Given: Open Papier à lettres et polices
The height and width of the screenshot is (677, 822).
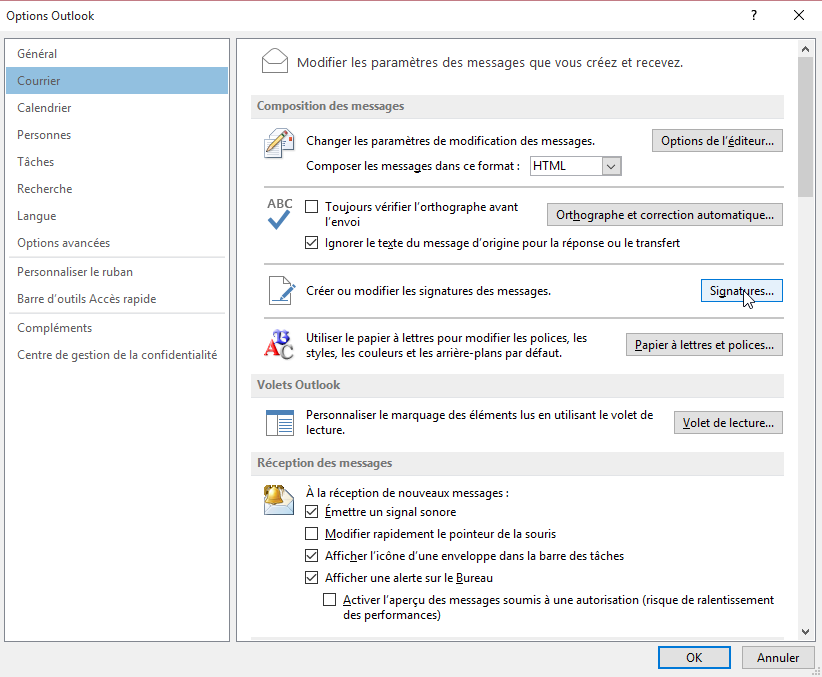Looking at the screenshot, I should [x=704, y=345].
